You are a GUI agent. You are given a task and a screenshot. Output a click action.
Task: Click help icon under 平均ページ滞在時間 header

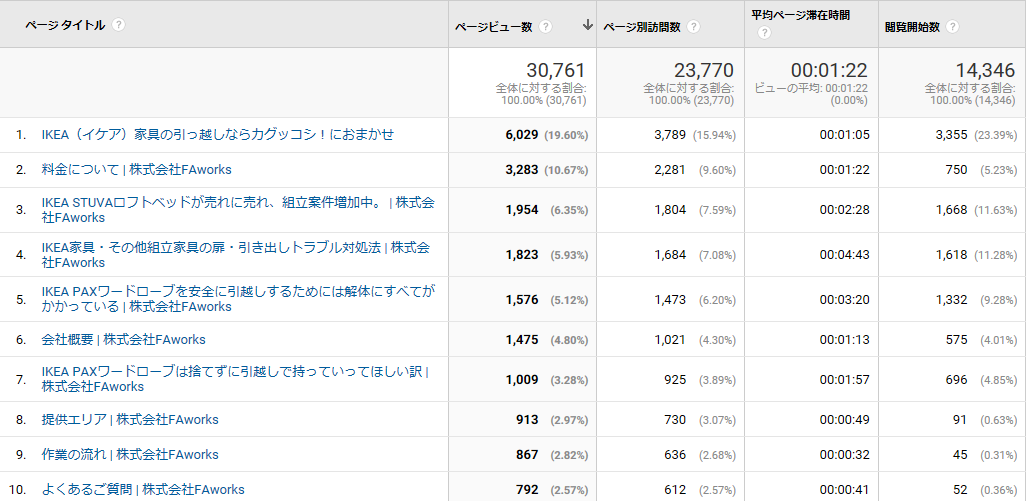point(764,33)
